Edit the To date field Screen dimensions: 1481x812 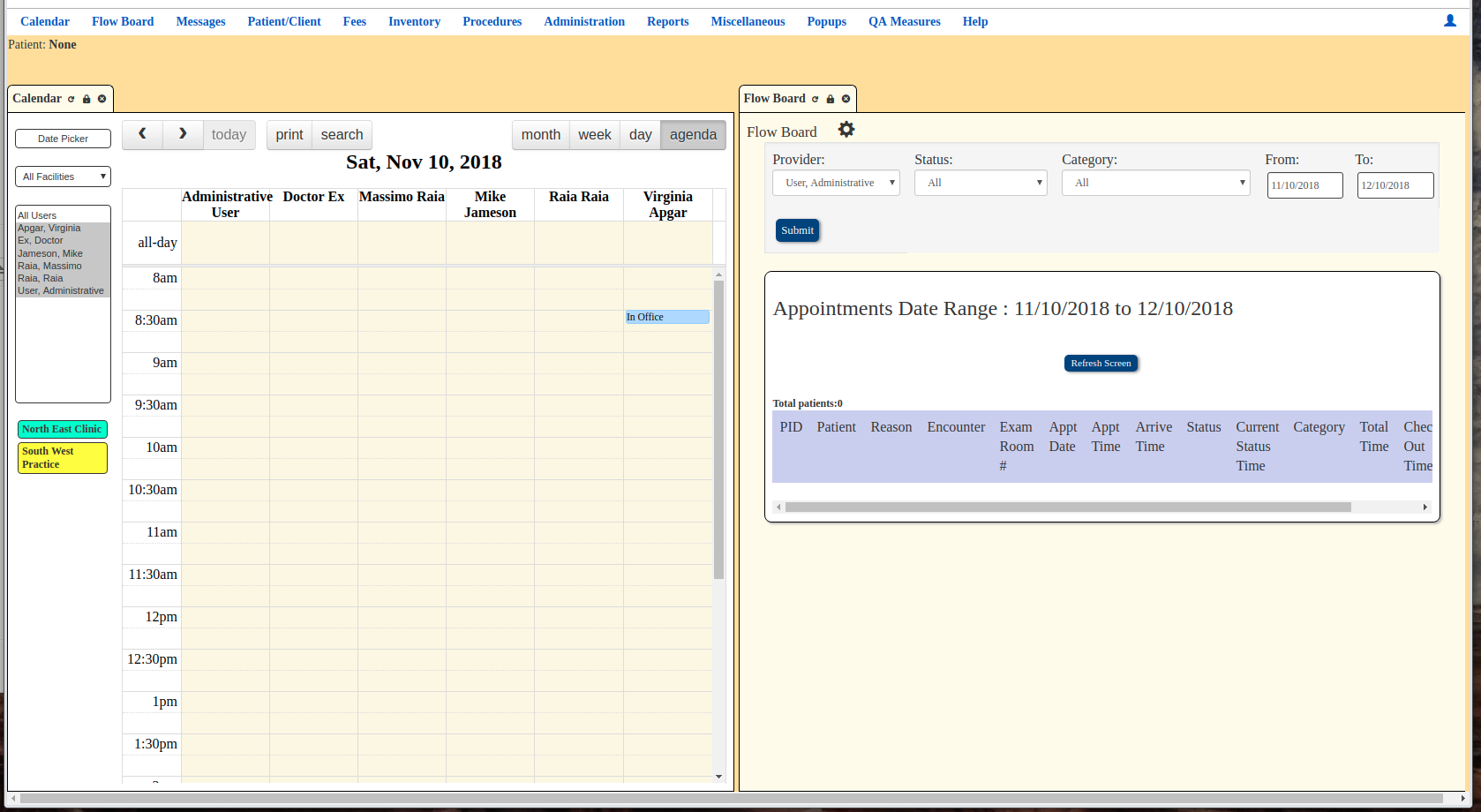1395,185
